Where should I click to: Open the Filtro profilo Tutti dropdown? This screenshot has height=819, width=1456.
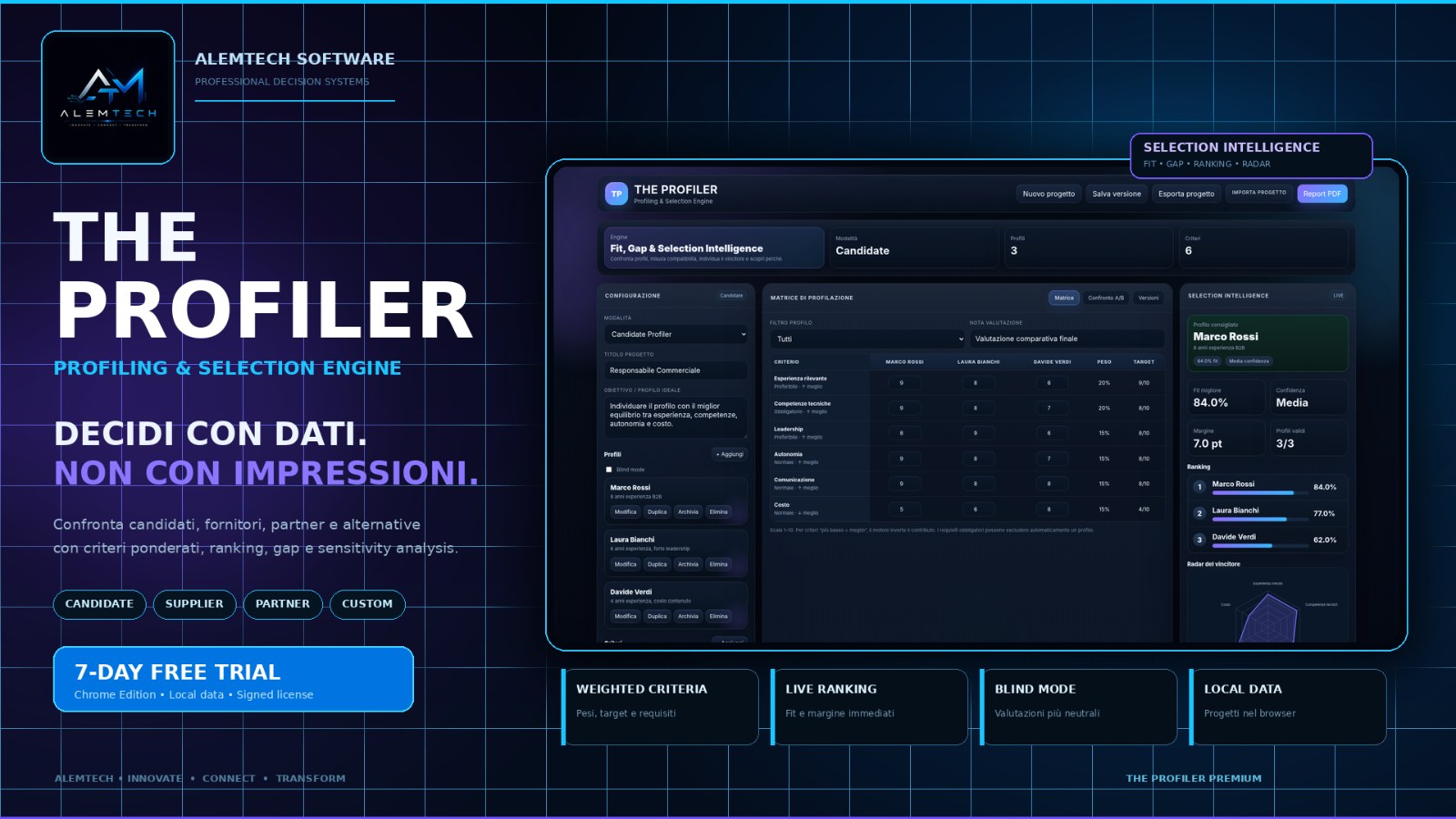coord(868,339)
